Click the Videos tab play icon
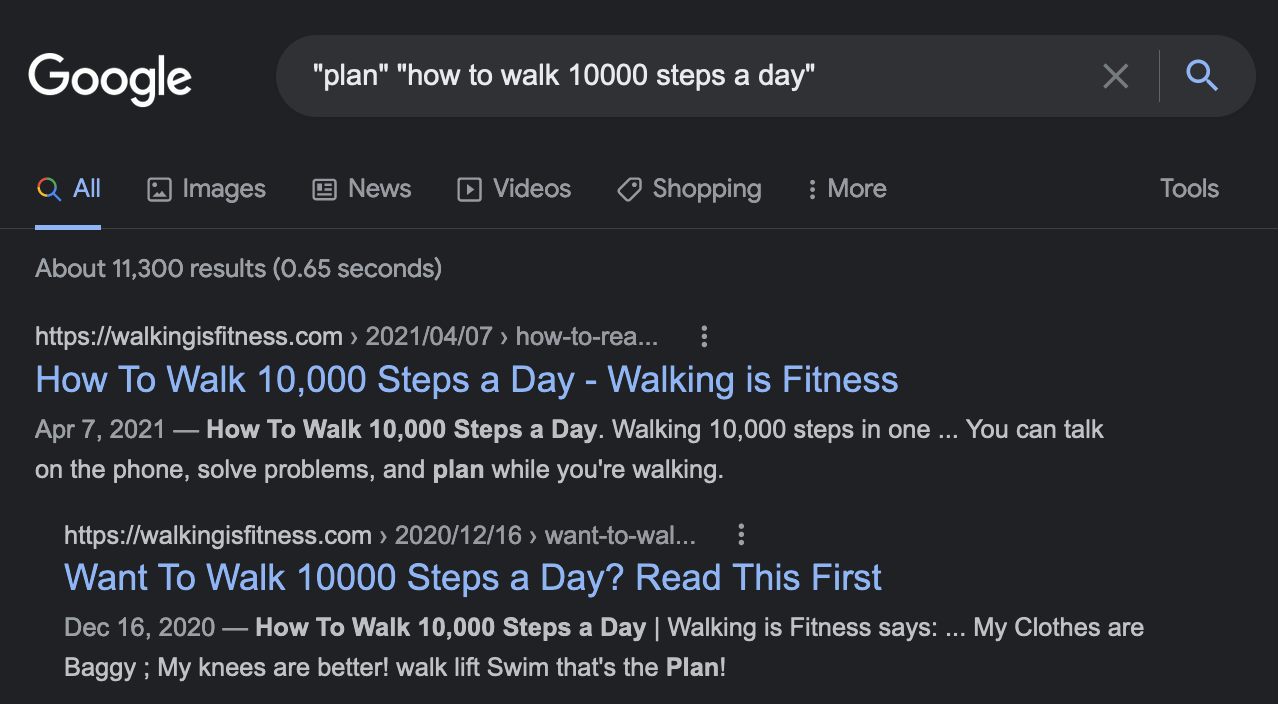 pyautogui.click(x=469, y=189)
